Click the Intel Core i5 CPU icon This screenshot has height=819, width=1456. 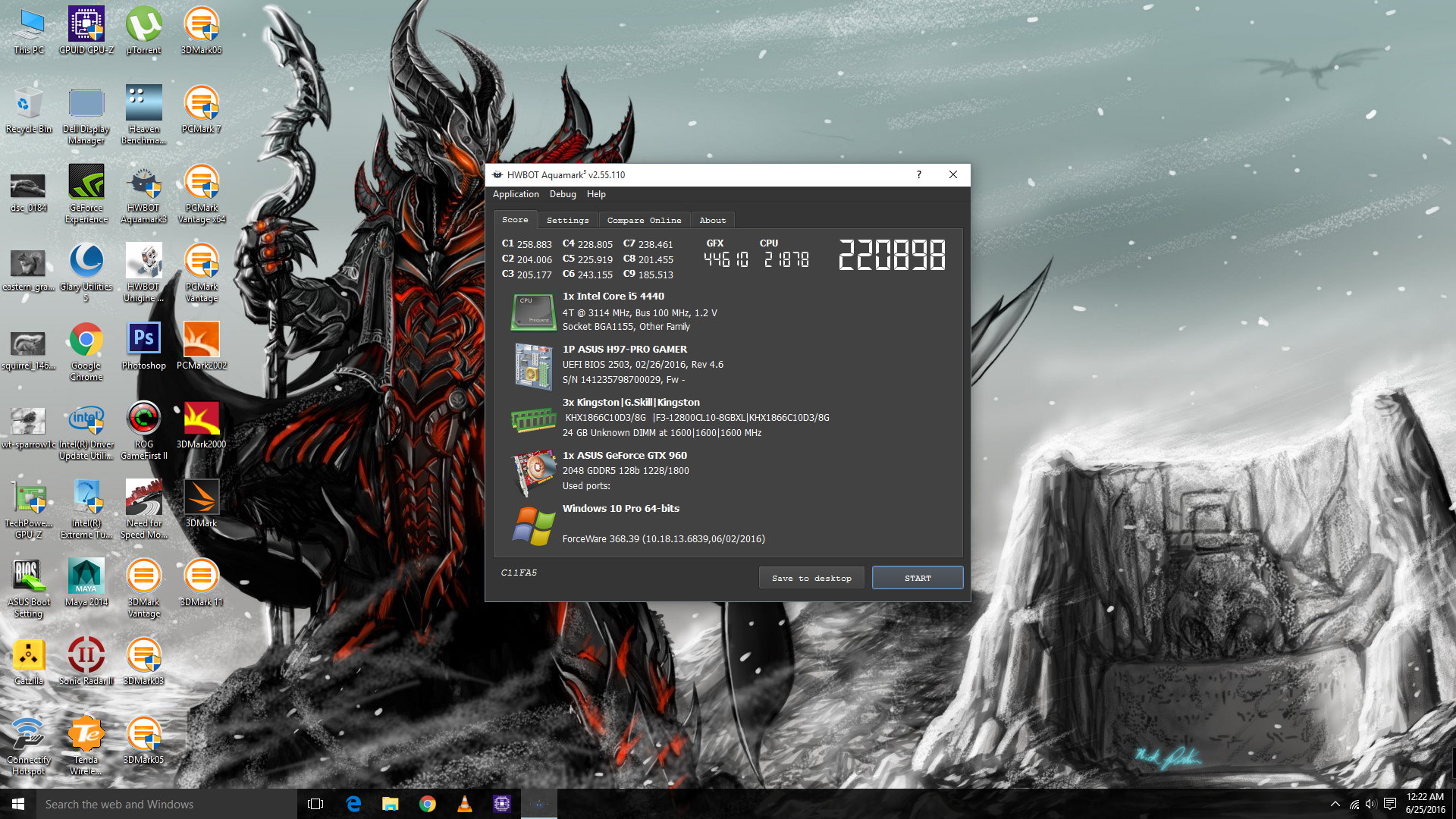534,312
